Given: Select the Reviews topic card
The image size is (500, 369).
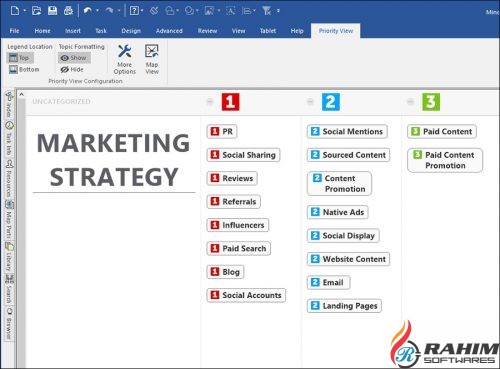Looking at the screenshot, I should pos(232,178).
